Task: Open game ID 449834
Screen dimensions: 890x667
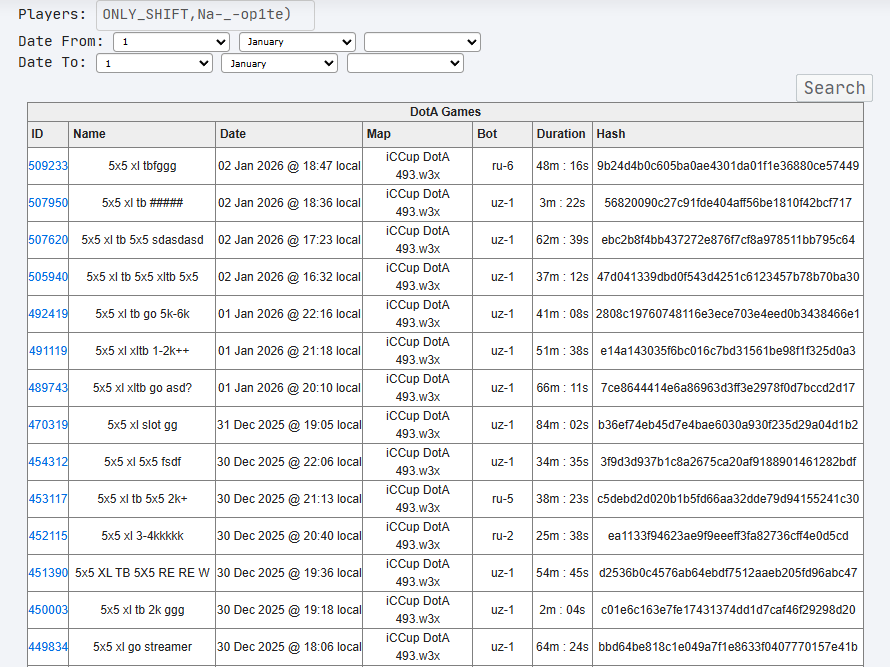Action: coord(48,647)
